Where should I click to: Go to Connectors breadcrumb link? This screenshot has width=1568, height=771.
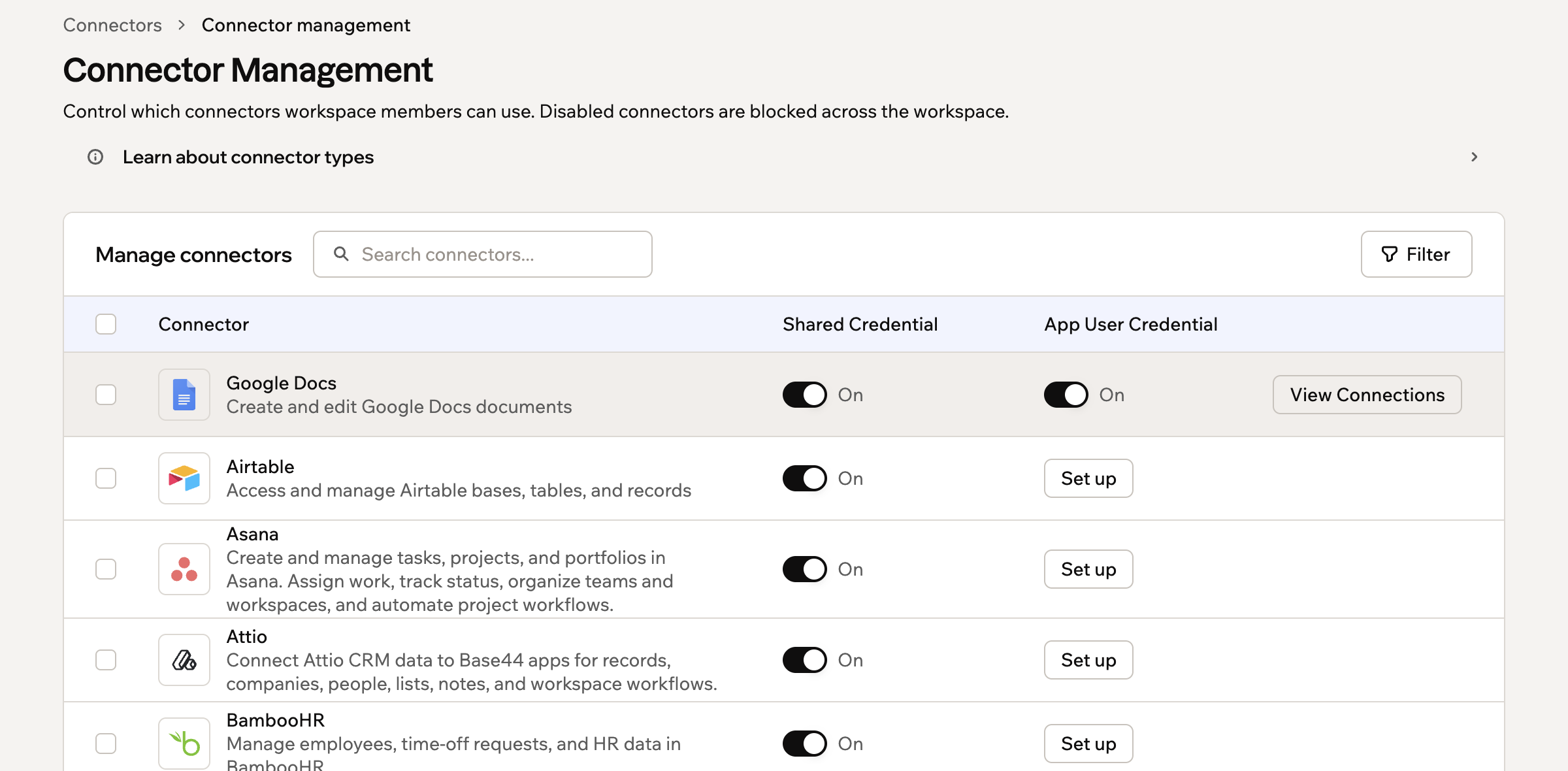tap(112, 25)
